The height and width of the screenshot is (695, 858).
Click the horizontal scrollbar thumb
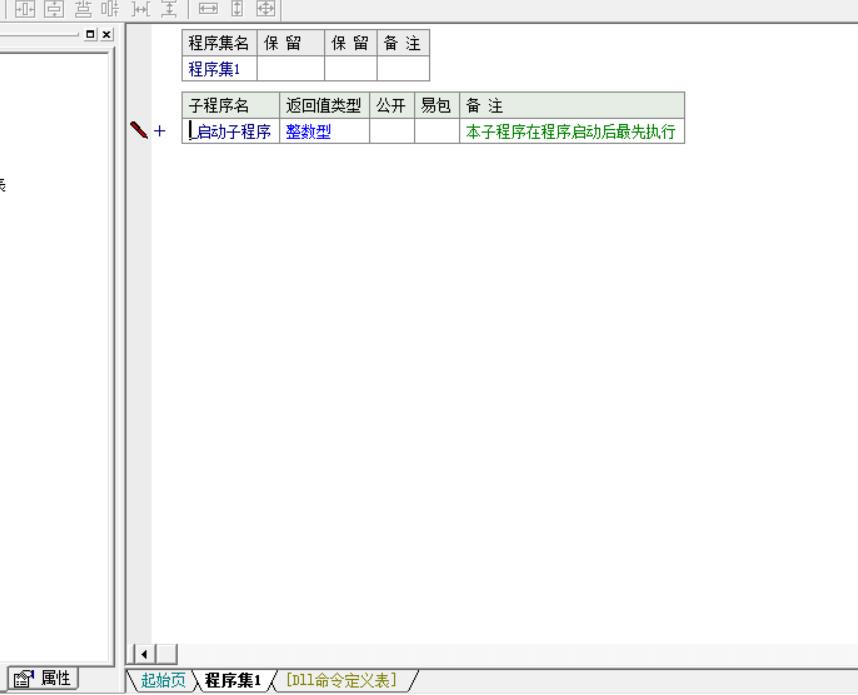[x=167, y=654]
